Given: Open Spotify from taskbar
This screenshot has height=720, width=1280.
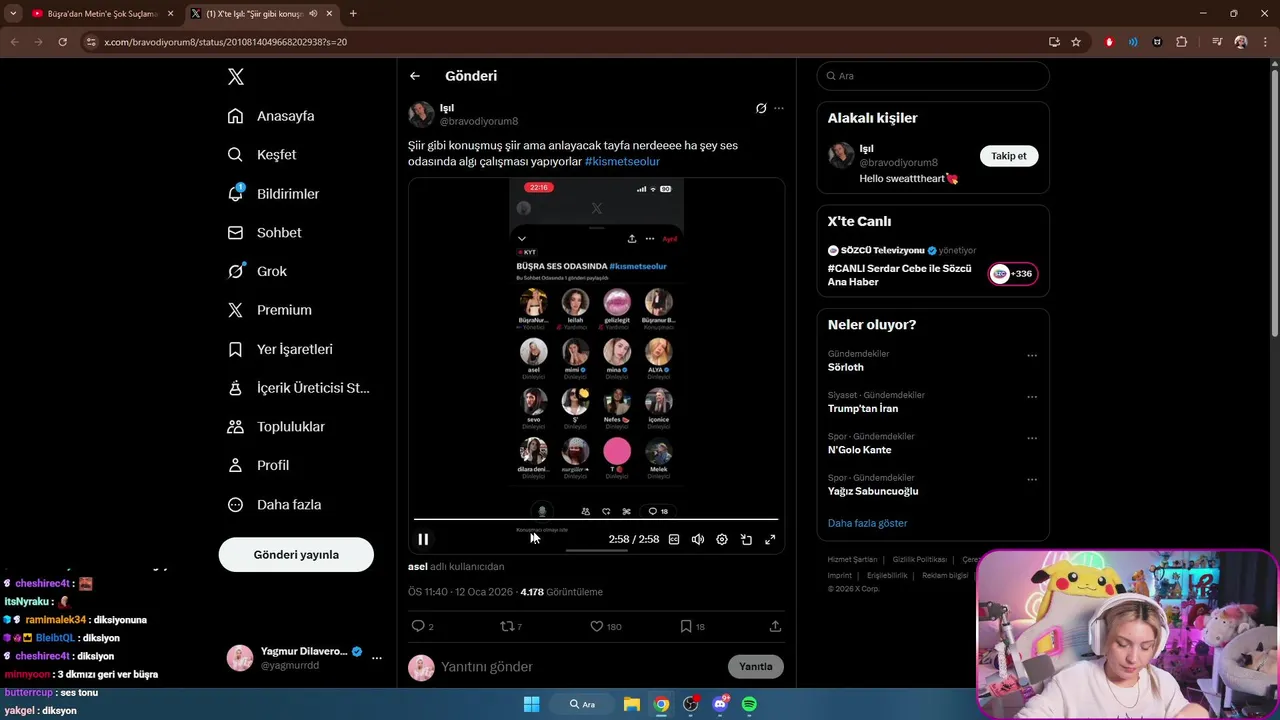Looking at the screenshot, I should pos(749,704).
